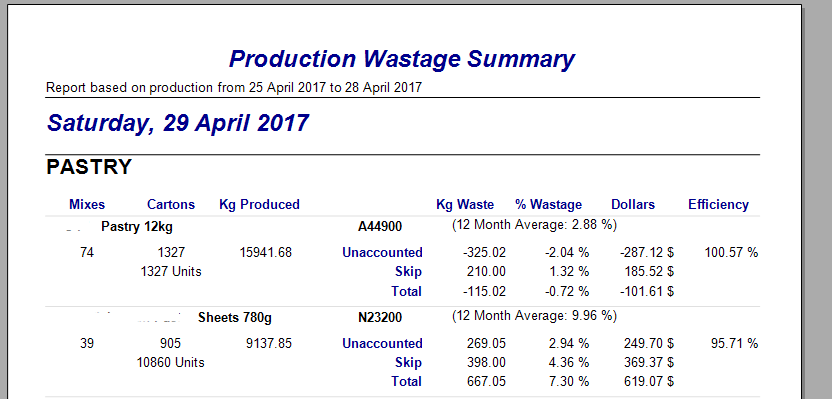Click the report date range line
The height and width of the screenshot is (399, 832).
click(234, 88)
